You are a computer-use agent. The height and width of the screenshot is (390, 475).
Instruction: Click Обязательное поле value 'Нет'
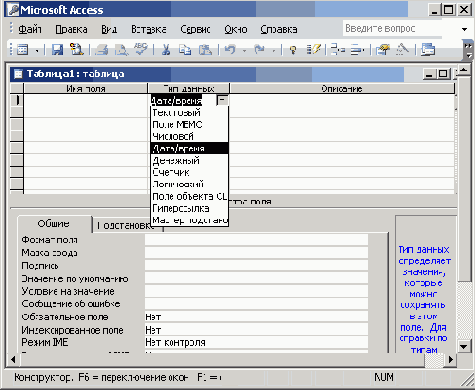coord(256,317)
